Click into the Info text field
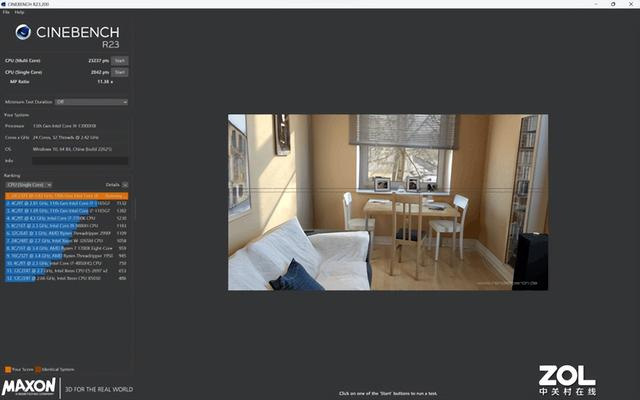This screenshot has width=640, height=400. coord(80,161)
